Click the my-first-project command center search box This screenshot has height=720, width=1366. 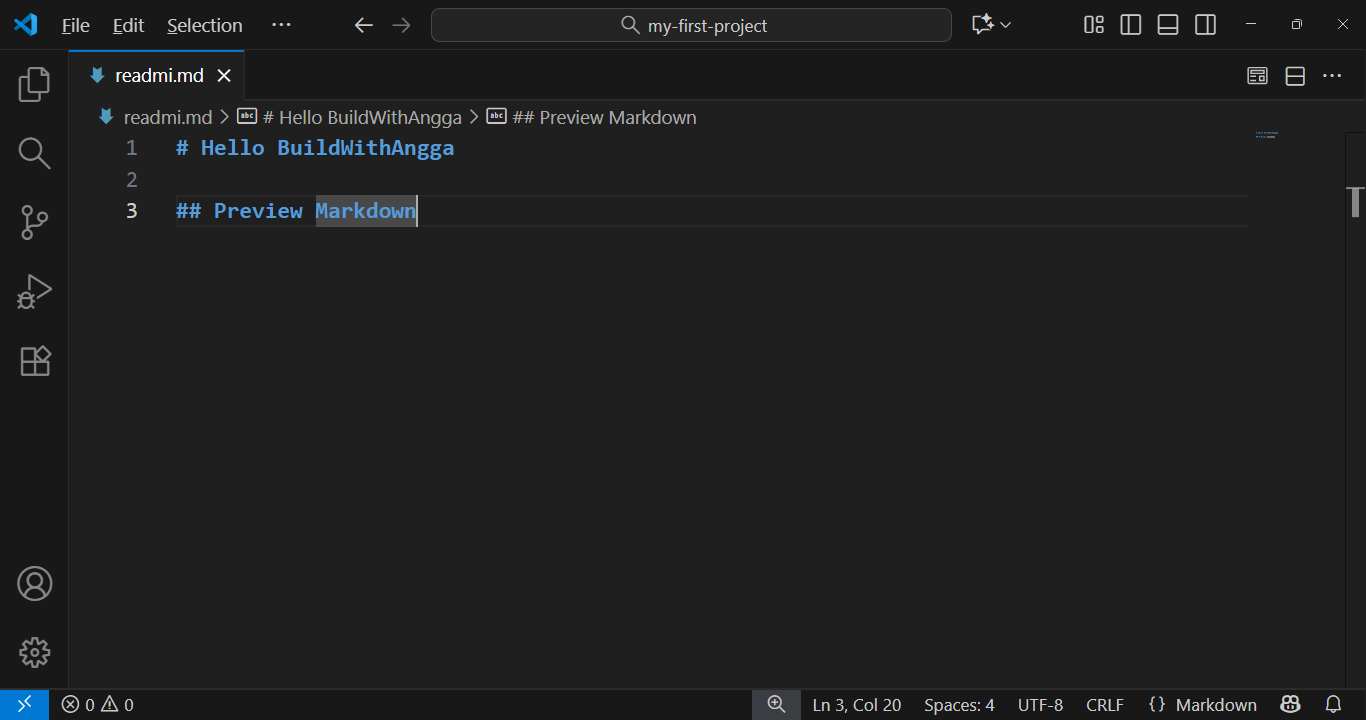691,25
